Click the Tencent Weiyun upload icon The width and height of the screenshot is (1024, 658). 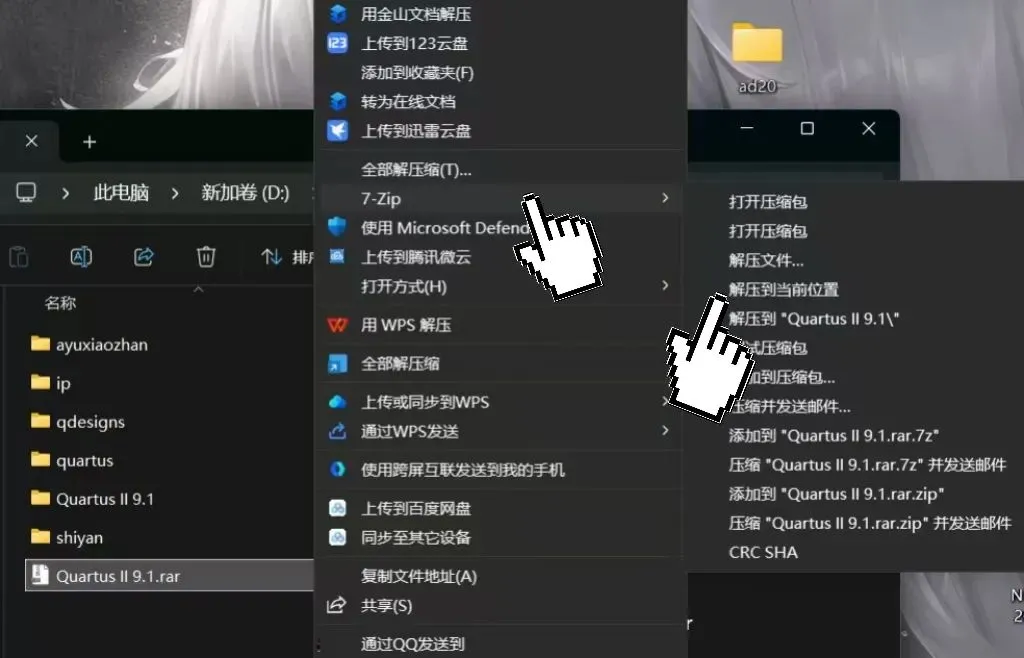[337, 257]
